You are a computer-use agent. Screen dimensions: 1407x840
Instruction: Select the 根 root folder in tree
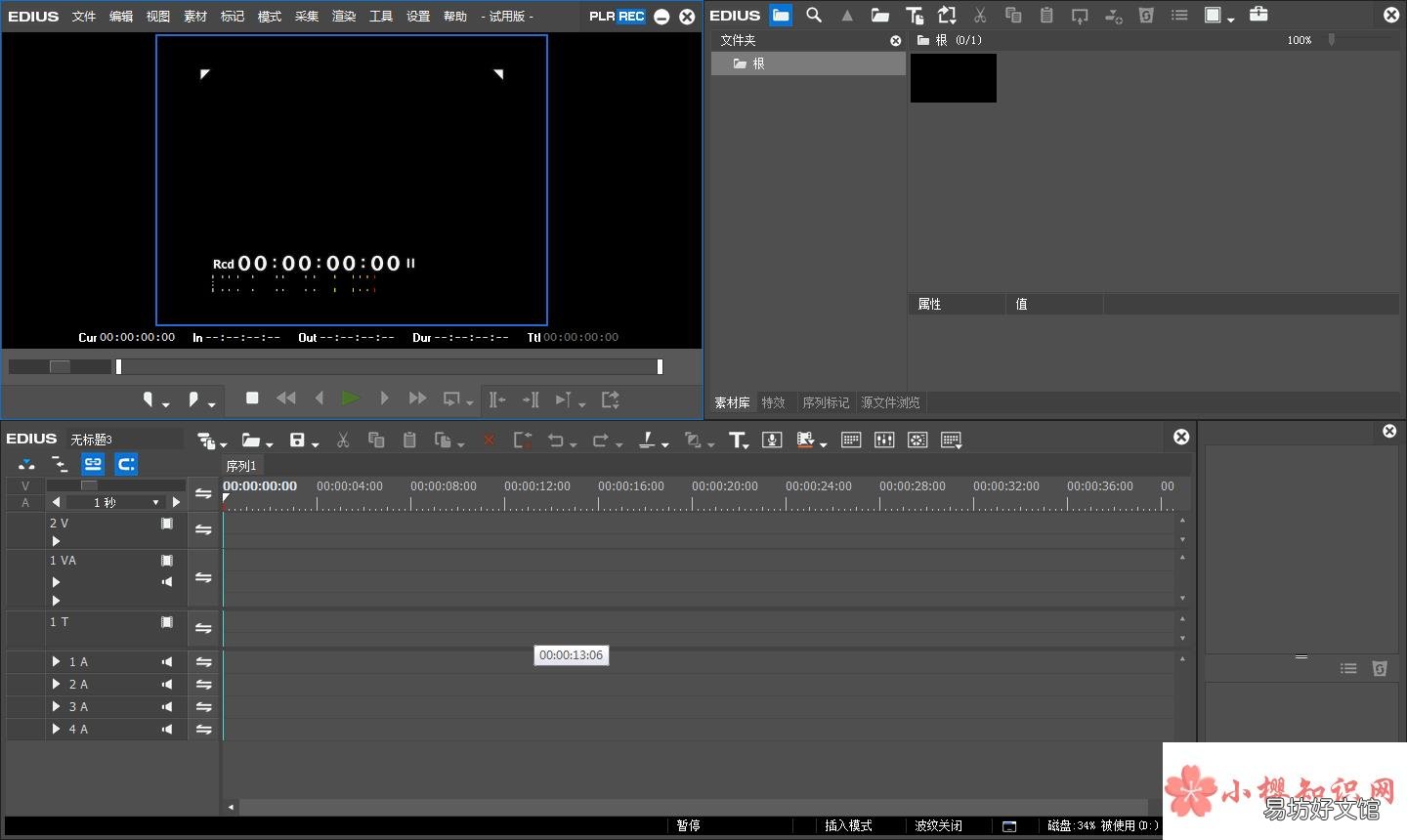coord(808,63)
